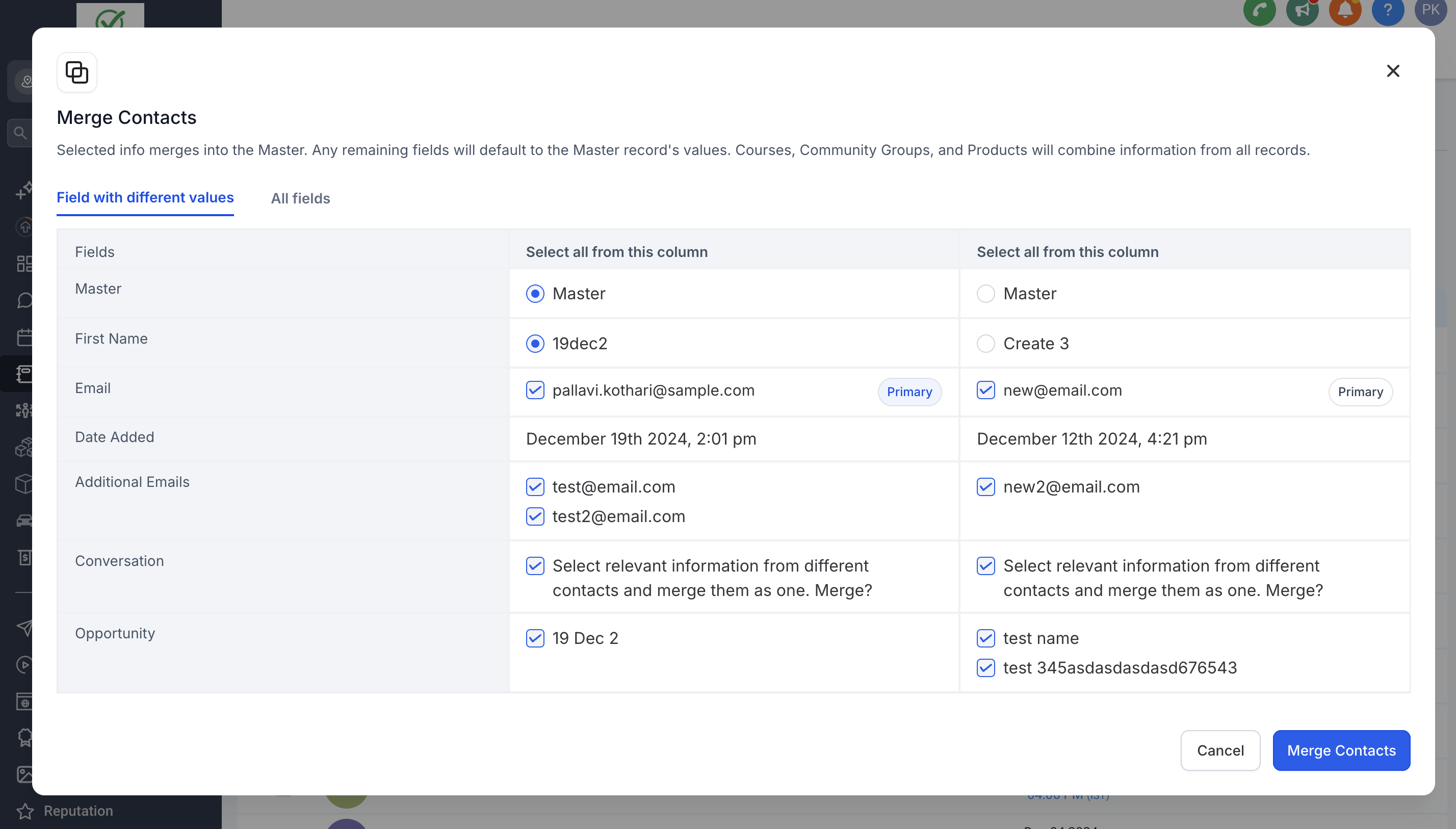
Task: Open the phone dialer icon at top right
Action: click(1259, 10)
